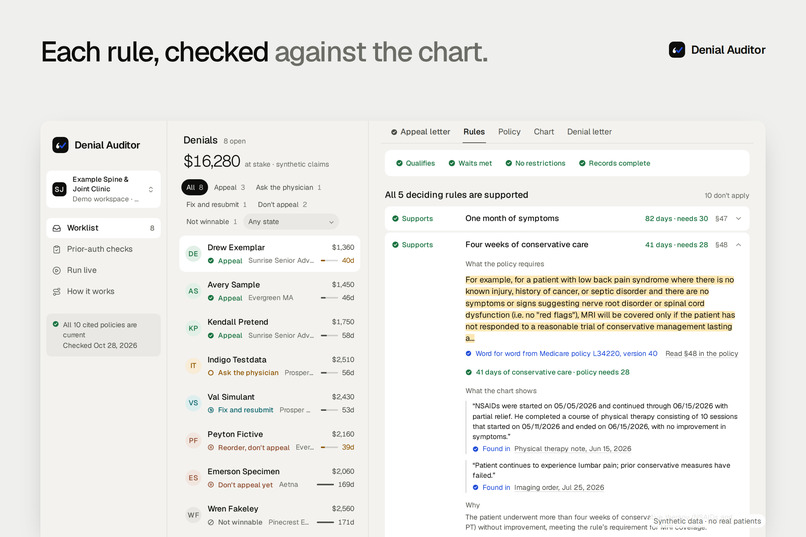The height and width of the screenshot is (537, 806).
Task: Collapse the Four weeks of conservative care rule
Action: (739, 245)
